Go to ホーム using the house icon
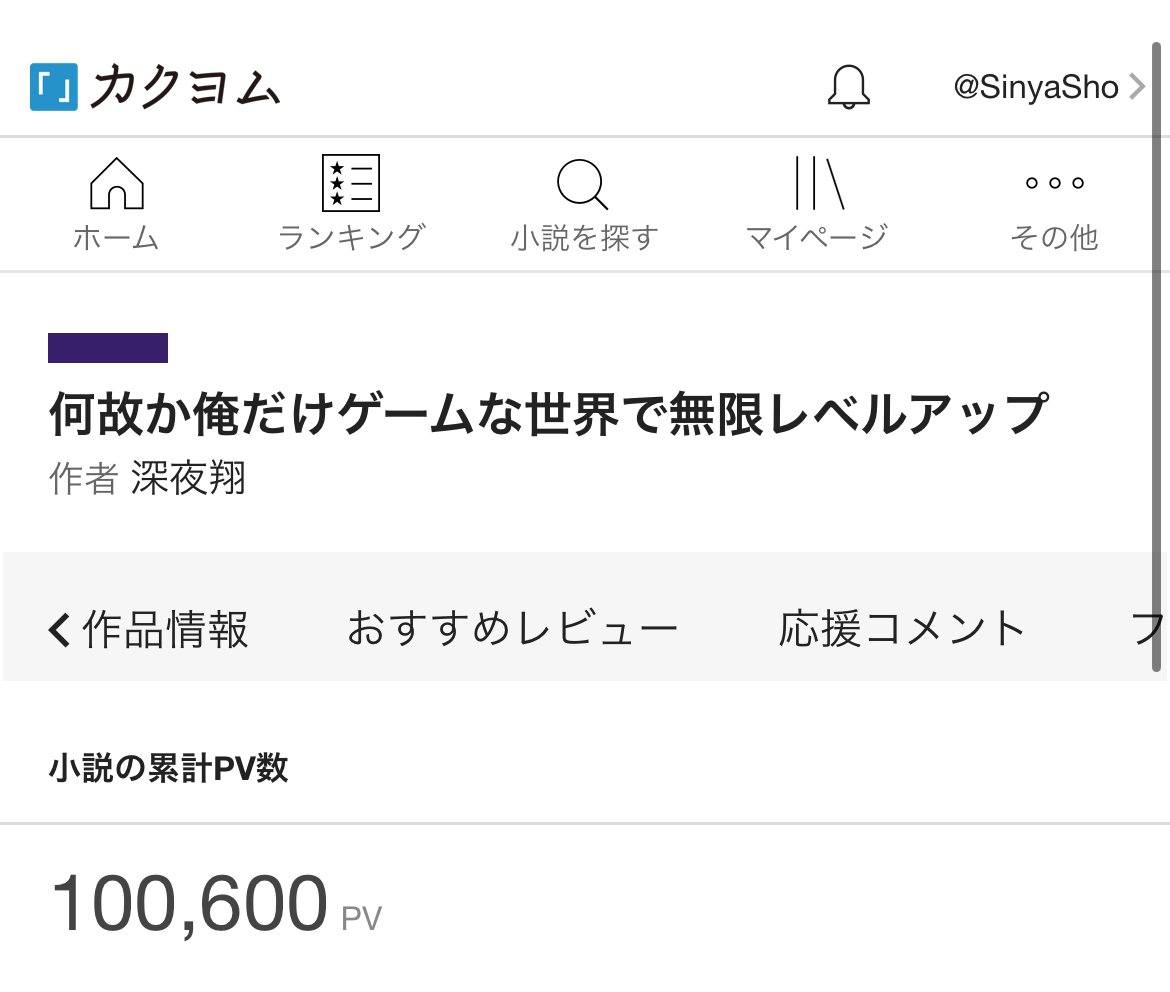 coord(116,184)
